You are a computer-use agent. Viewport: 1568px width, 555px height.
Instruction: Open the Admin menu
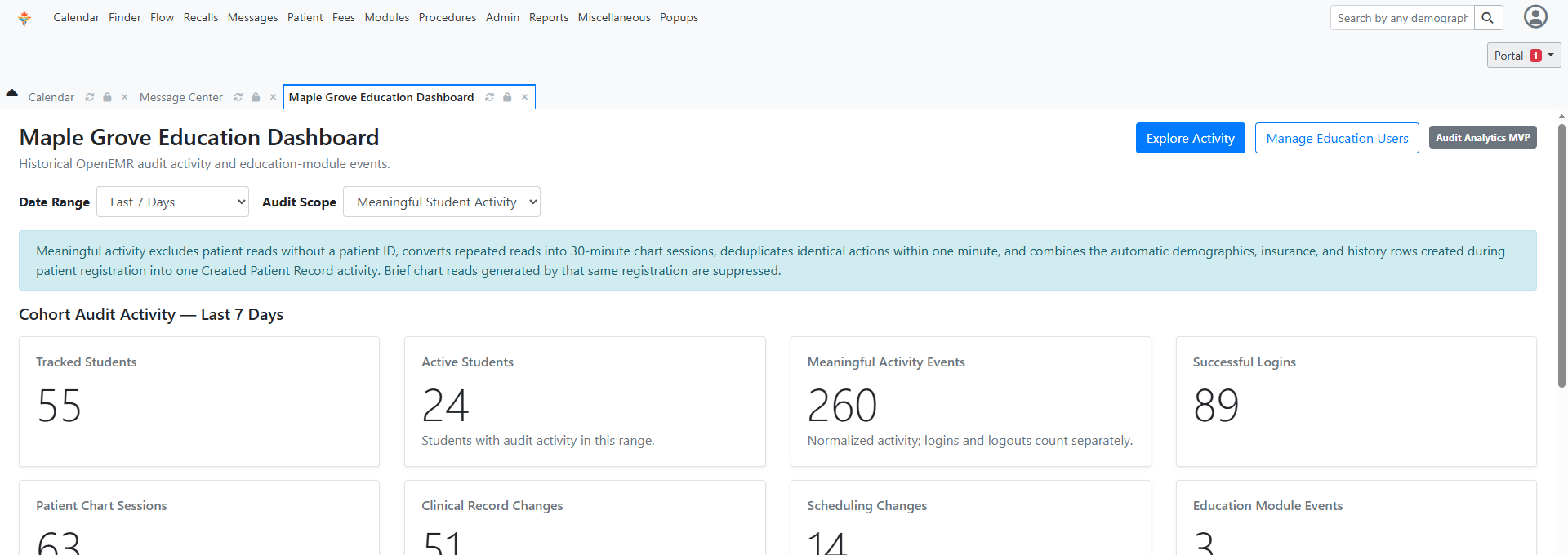pyautogui.click(x=502, y=17)
